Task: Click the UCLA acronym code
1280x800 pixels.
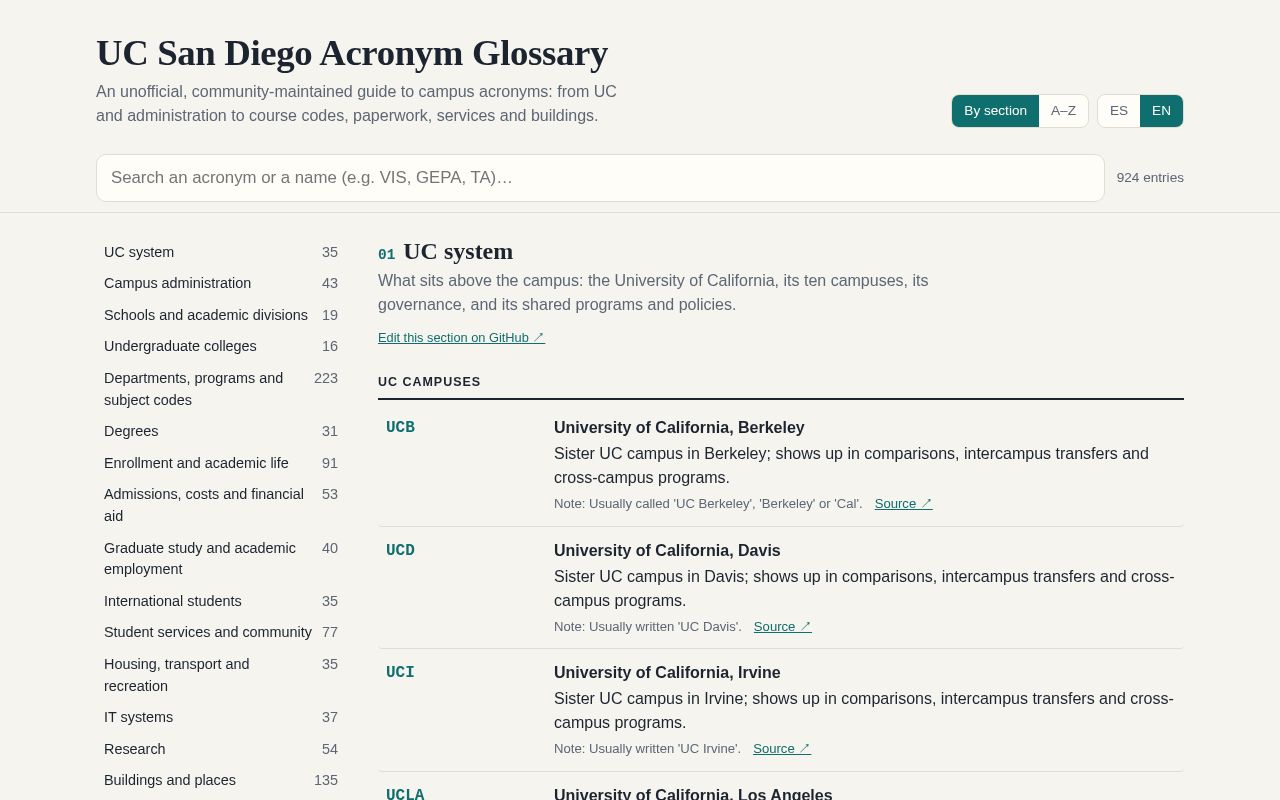Action: click(405, 795)
